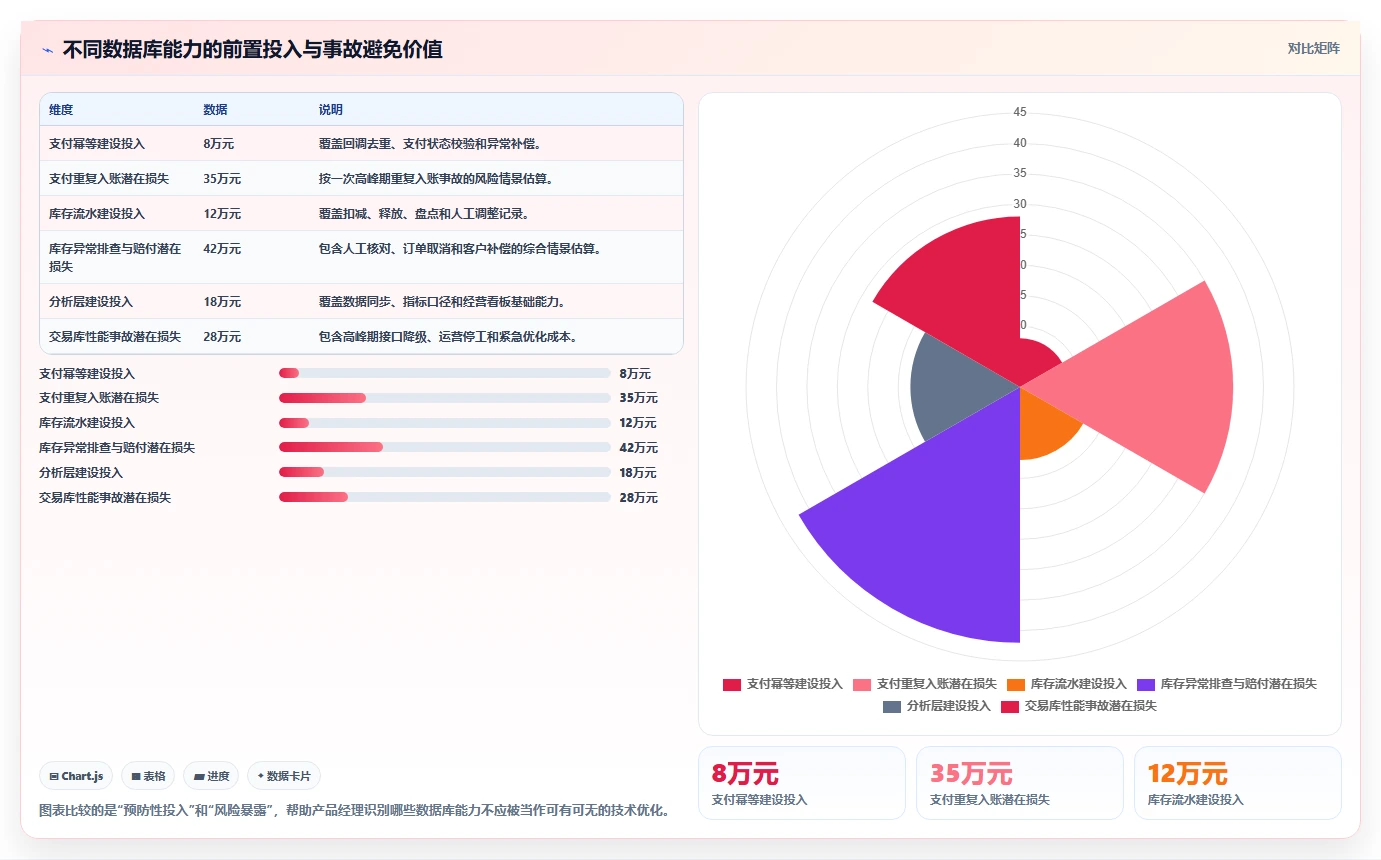Screen dimensions: 1381x860
Task: Click the 数据 column header
Action: 215,110
